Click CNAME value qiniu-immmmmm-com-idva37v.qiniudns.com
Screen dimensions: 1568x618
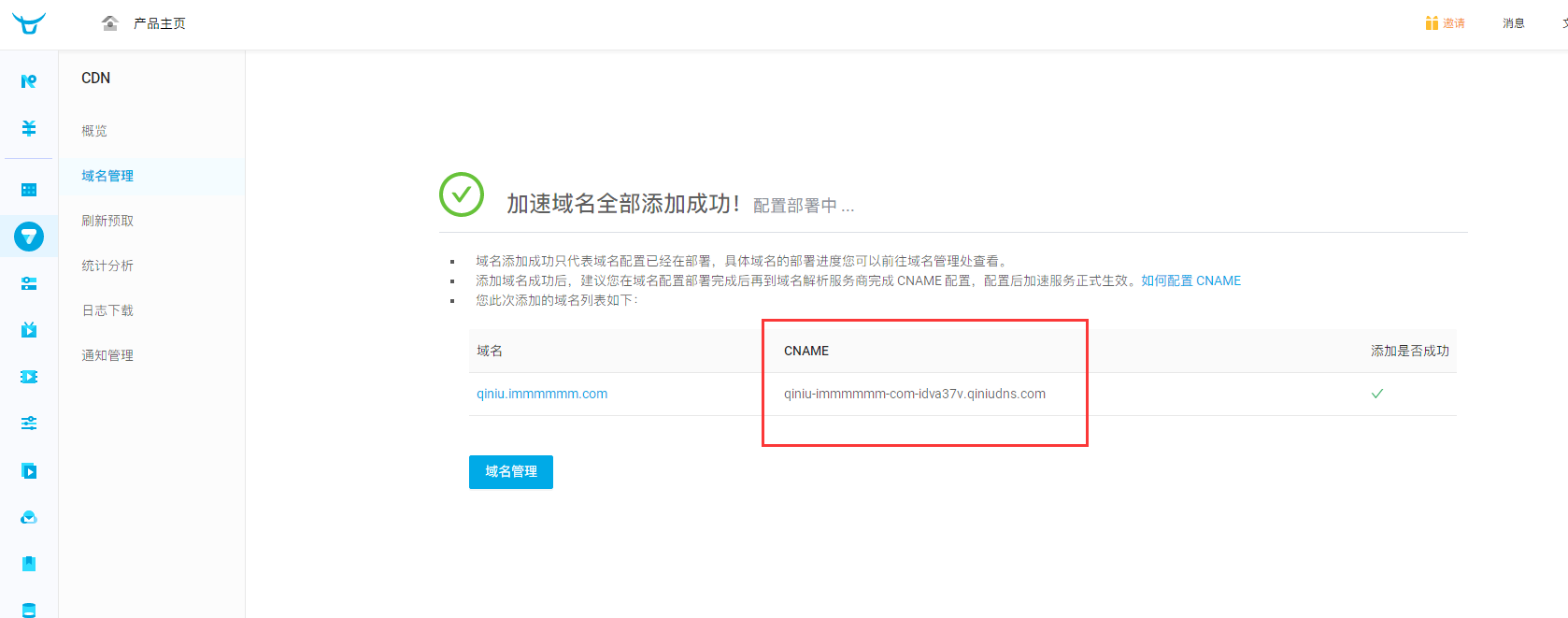pyautogui.click(x=915, y=394)
